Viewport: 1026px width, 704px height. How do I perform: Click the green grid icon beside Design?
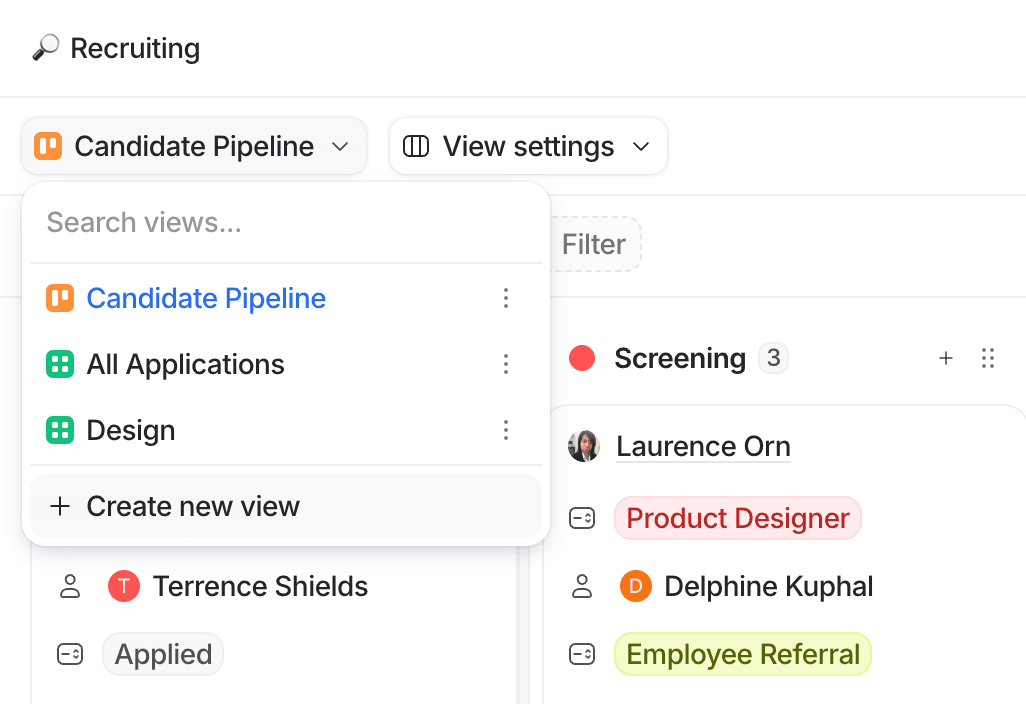[60, 430]
